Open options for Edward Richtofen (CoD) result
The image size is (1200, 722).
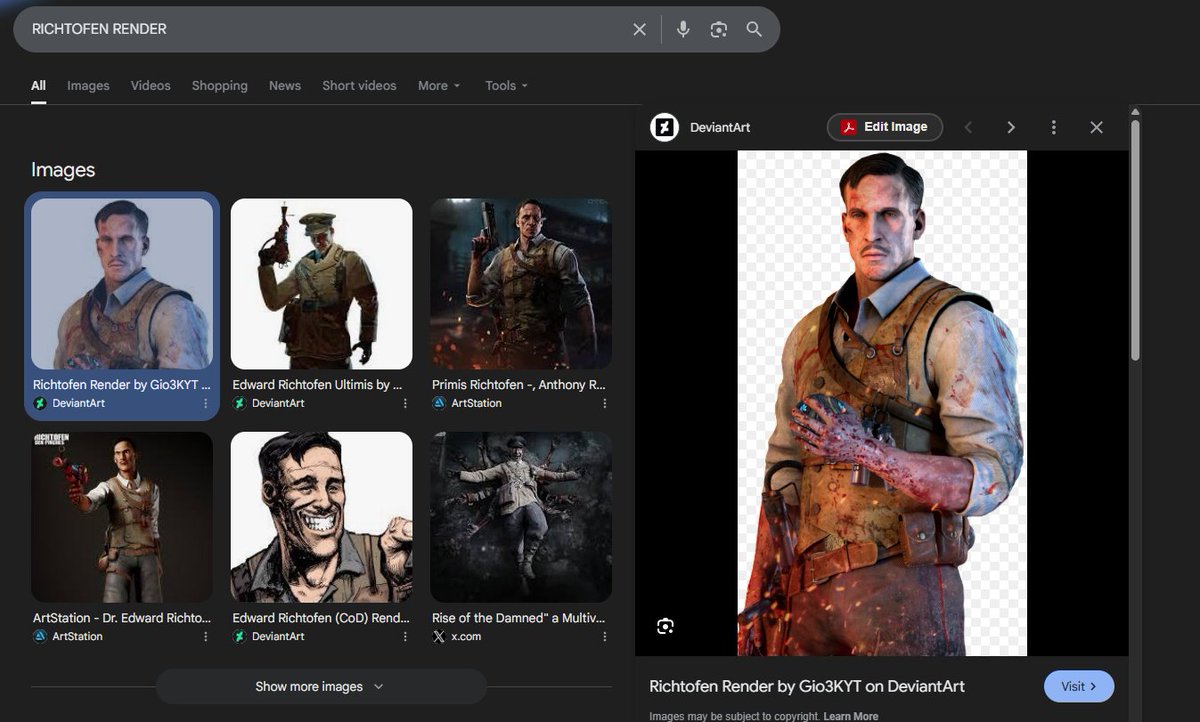click(x=405, y=636)
